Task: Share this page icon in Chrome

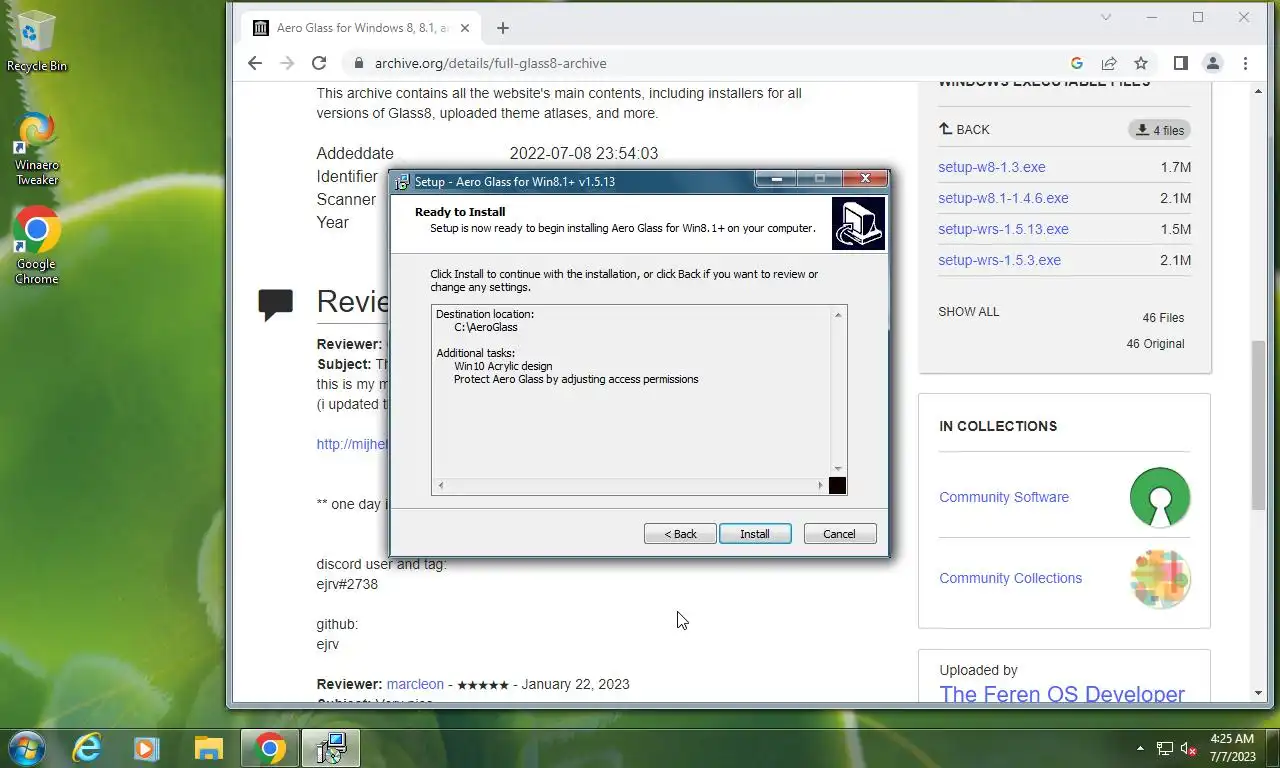Action: [x=1109, y=63]
